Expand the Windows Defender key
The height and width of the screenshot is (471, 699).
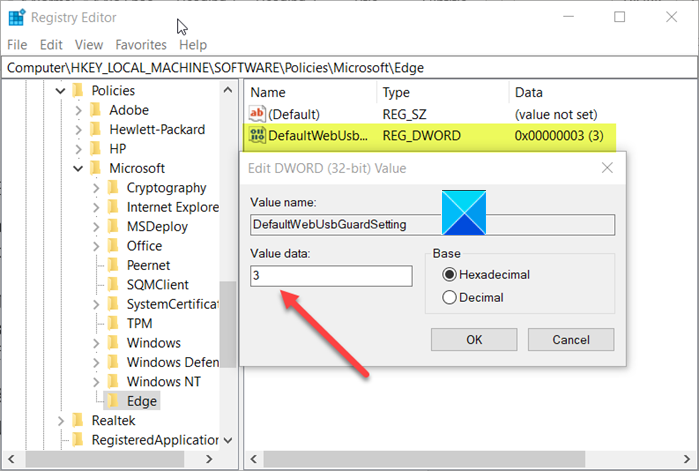(96, 363)
